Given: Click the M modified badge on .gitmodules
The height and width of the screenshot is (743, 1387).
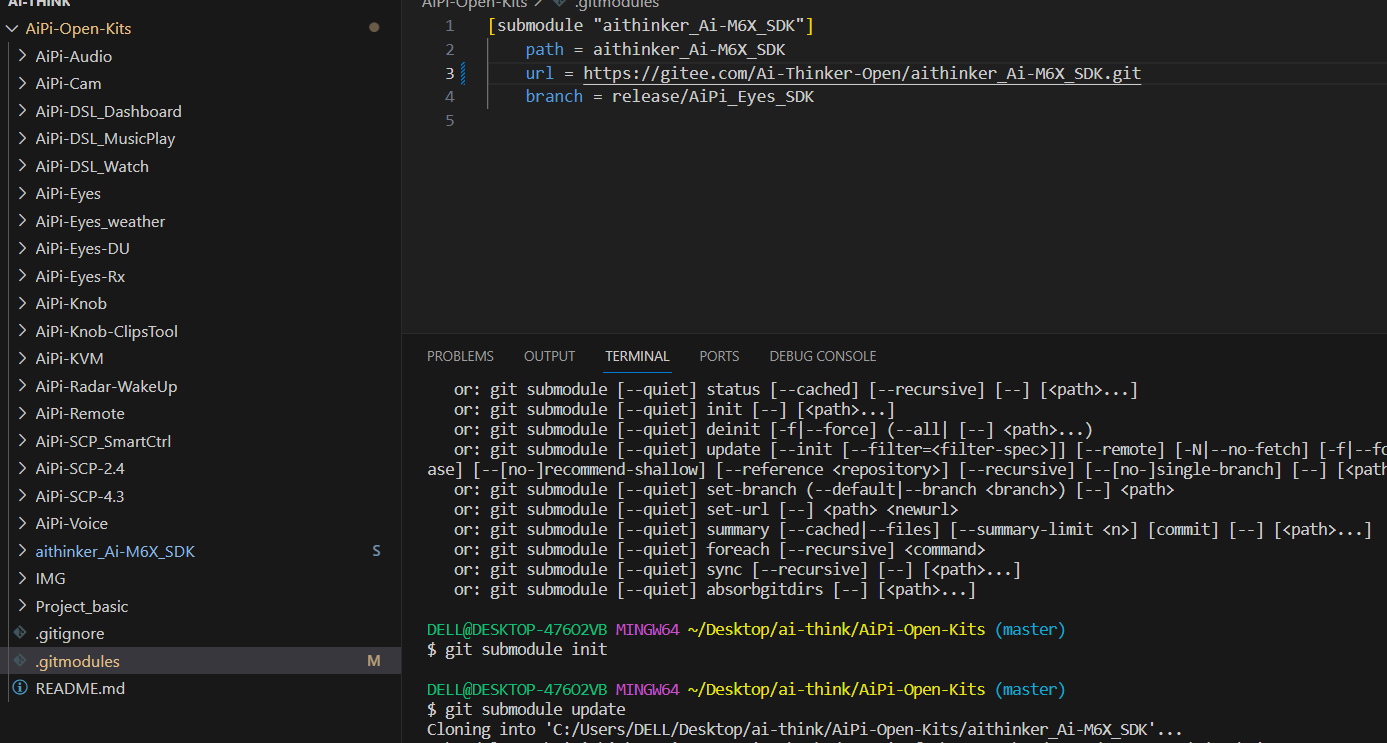Looking at the screenshot, I should tap(374, 661).
